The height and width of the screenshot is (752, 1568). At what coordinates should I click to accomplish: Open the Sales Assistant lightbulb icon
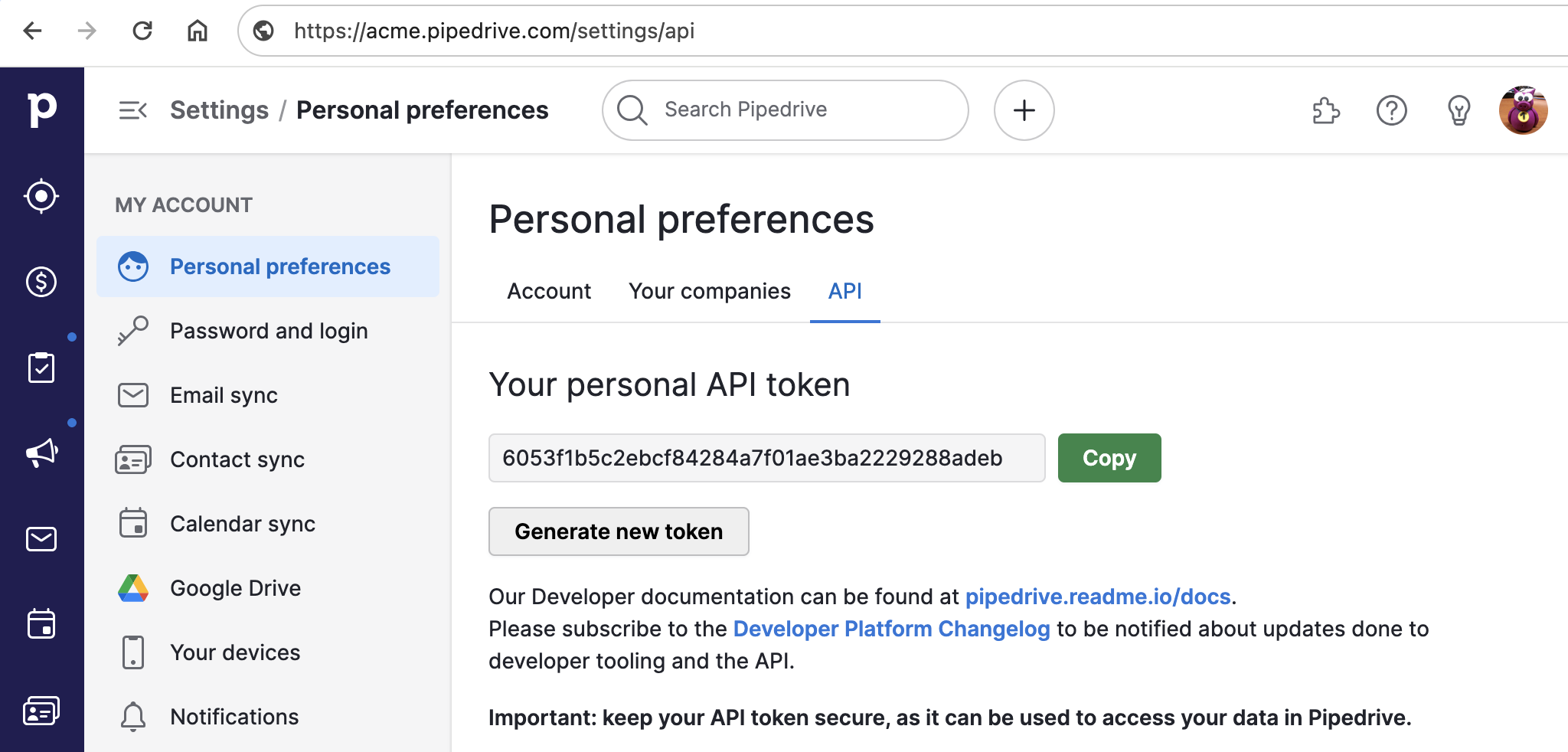pos(1459,110)
